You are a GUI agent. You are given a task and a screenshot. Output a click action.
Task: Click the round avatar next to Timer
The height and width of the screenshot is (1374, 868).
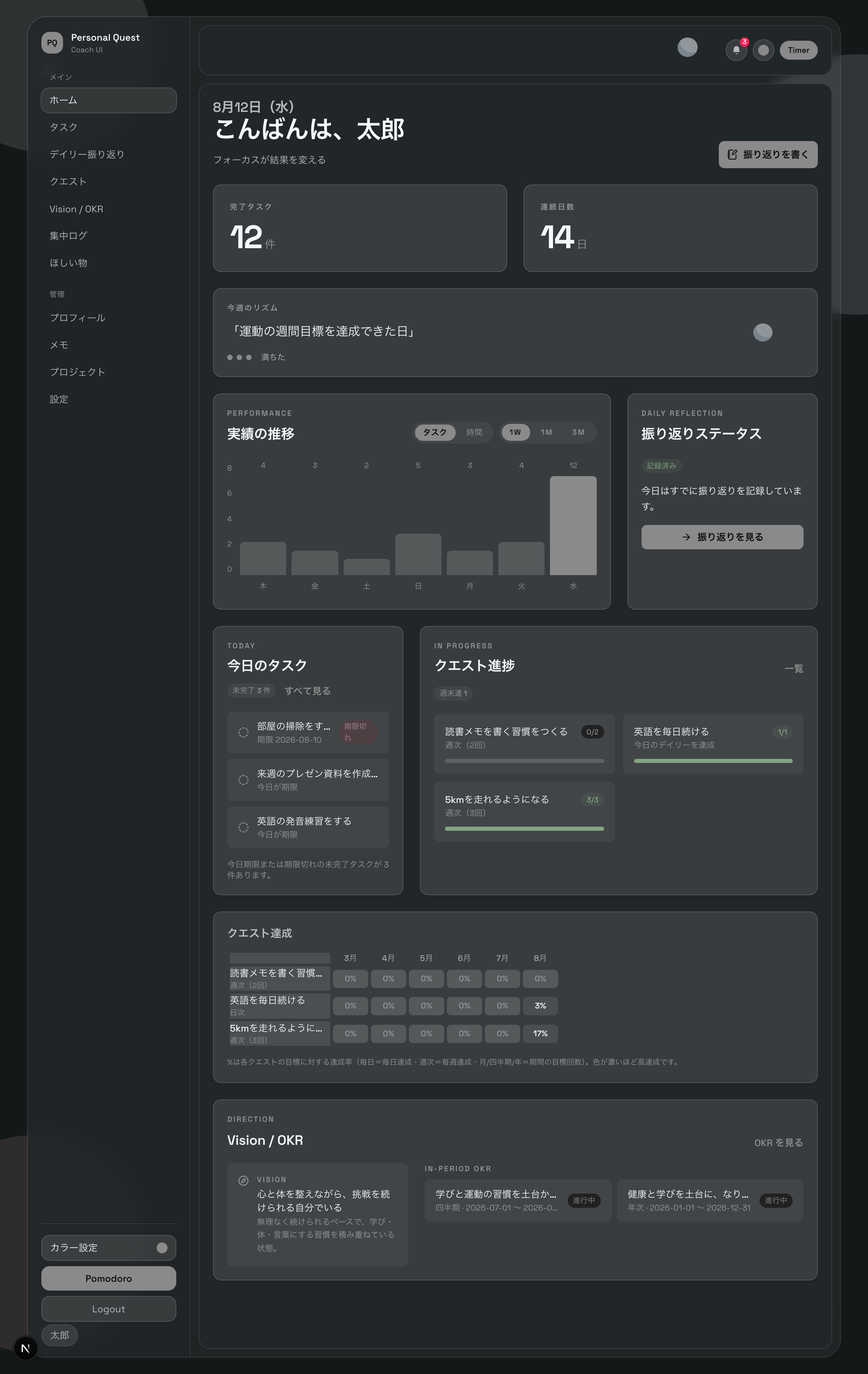[x=763, y=50]
